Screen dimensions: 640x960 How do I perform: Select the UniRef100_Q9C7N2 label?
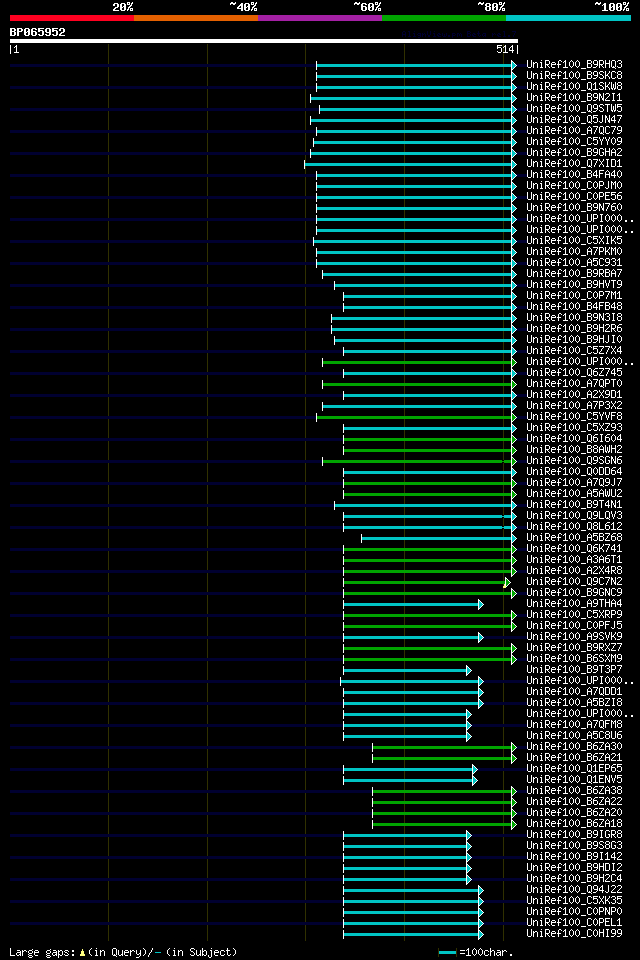click(574, 582)
